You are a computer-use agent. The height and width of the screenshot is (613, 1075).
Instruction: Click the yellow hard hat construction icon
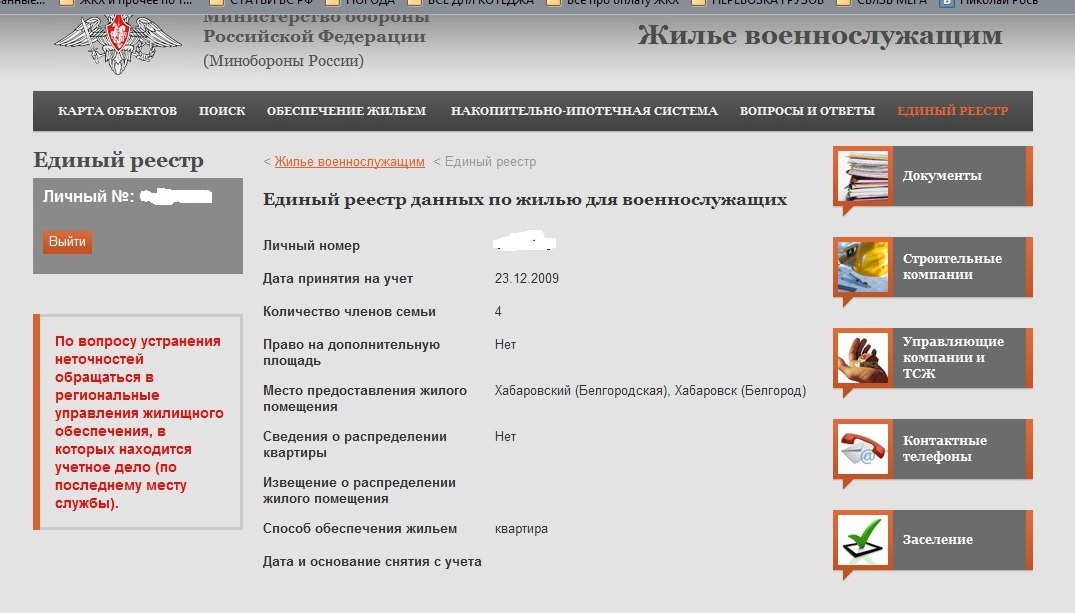(x=862, y=267)
